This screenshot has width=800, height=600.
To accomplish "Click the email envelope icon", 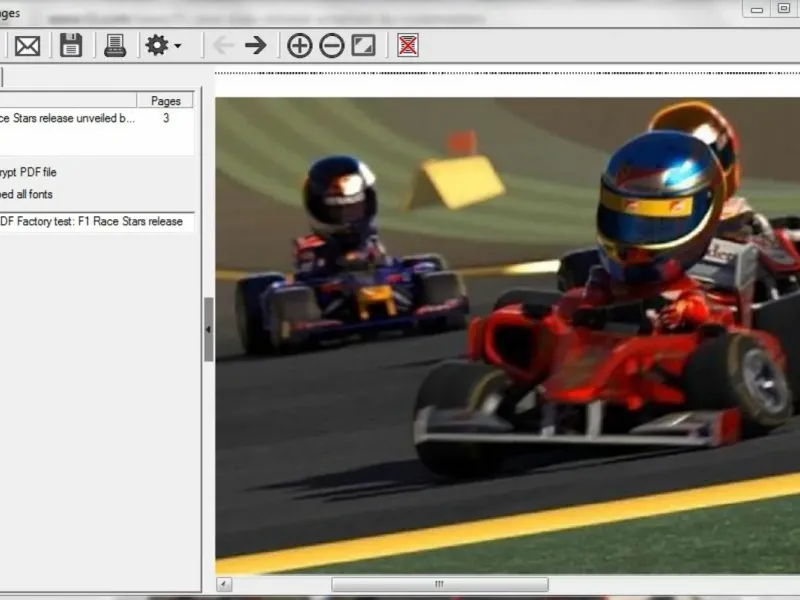I will point(27,45).
